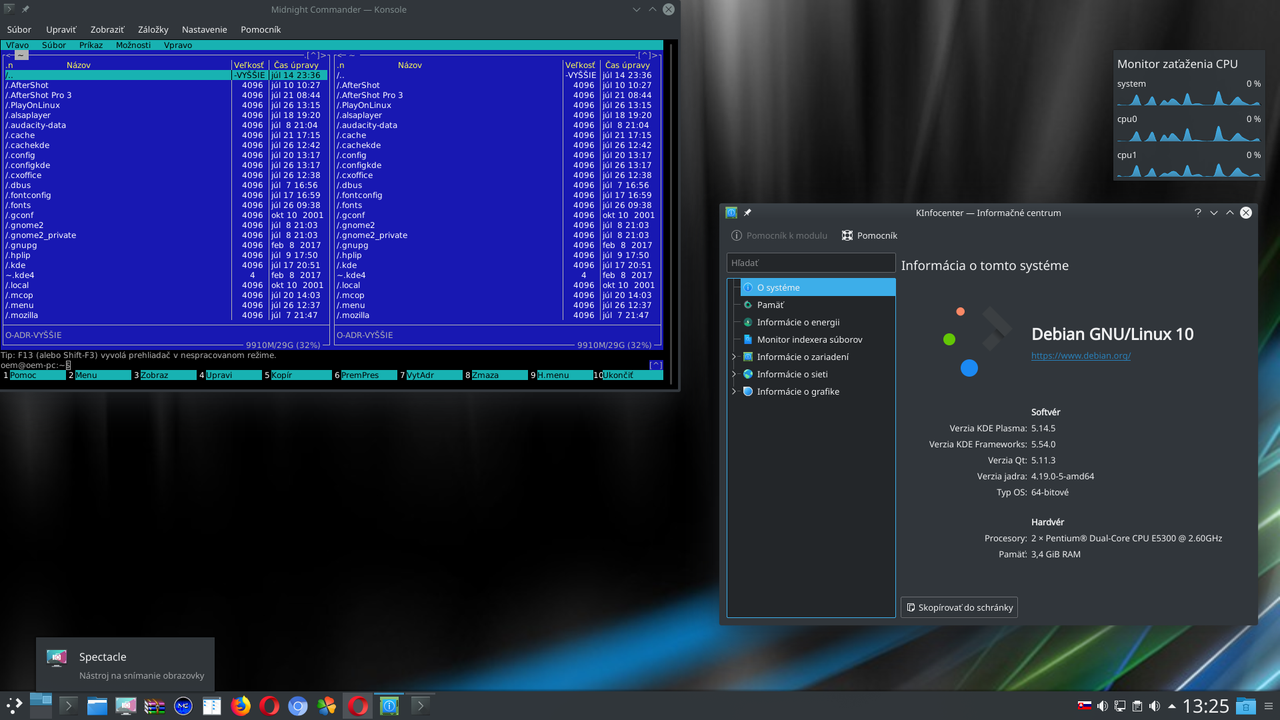Show hidden system tray icons with the up arrow
The image size is (1280, 720).
tap(1172, 707)
